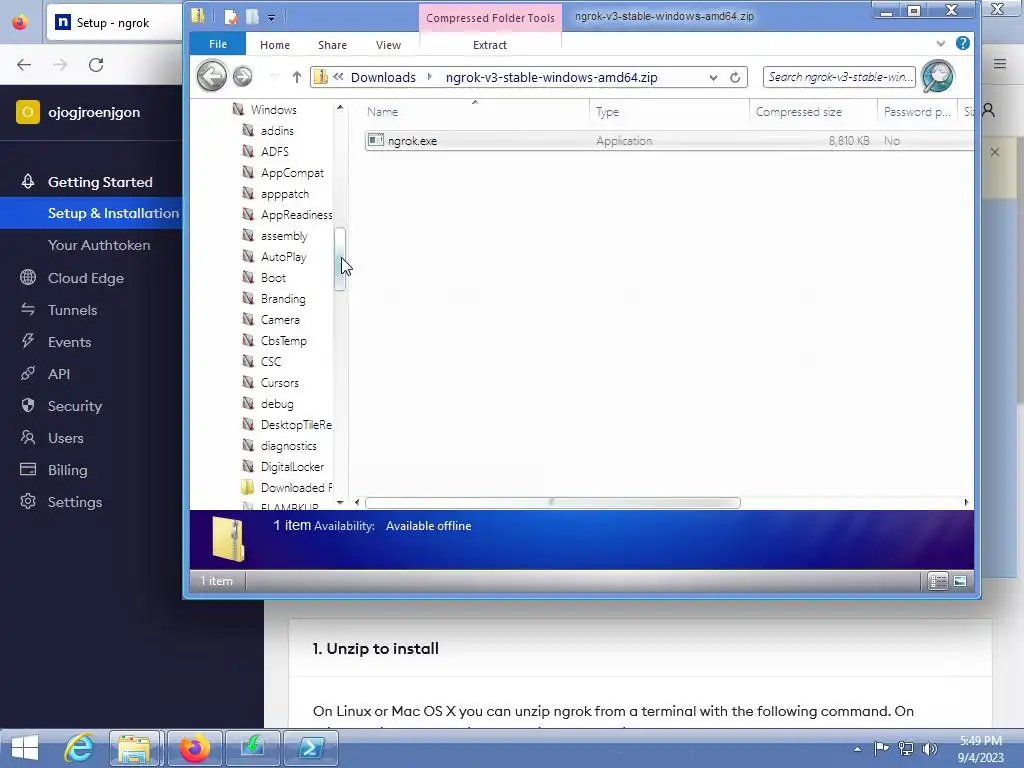Click Downloads in the address breadcrumb

pos(383,78)
